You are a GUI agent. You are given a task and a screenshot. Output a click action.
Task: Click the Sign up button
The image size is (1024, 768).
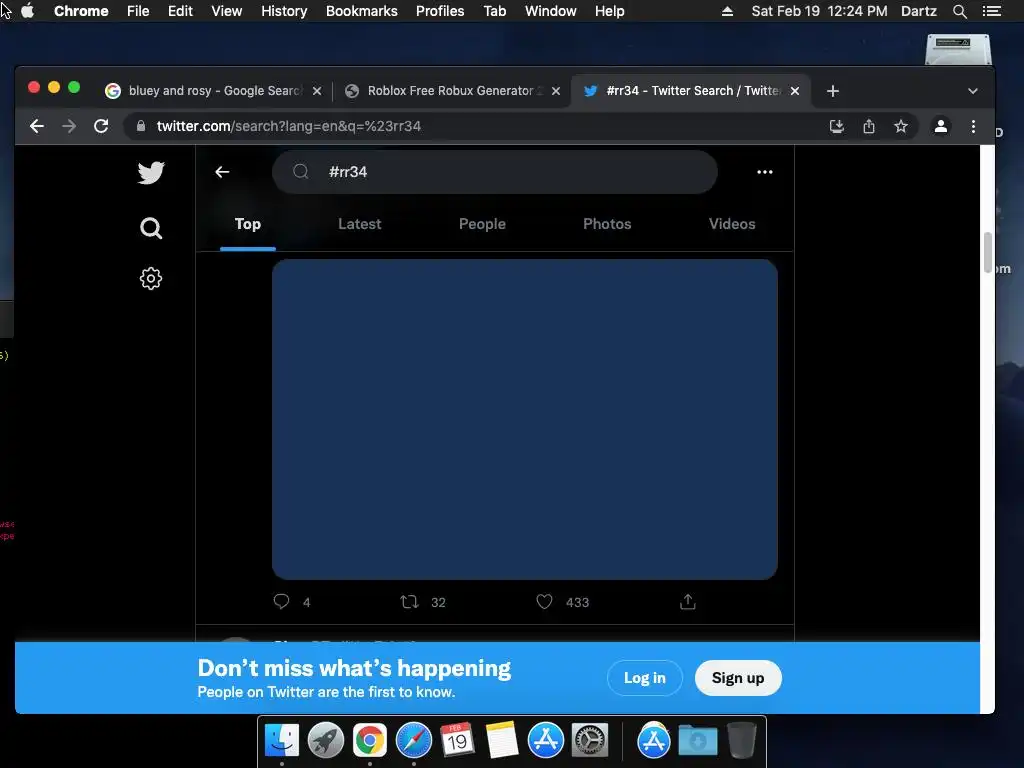(738, 678)
